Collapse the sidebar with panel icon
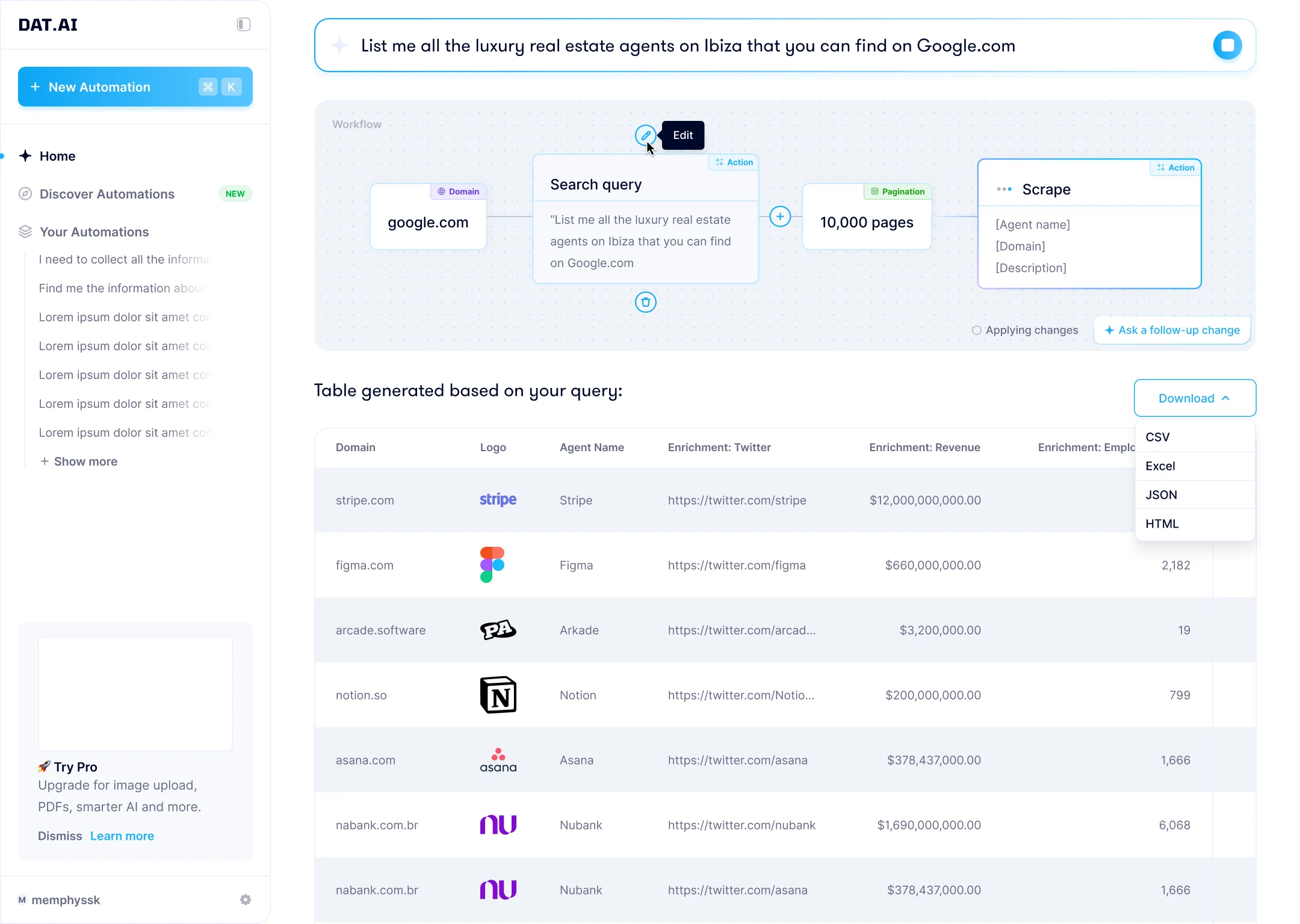 (243, 25)
